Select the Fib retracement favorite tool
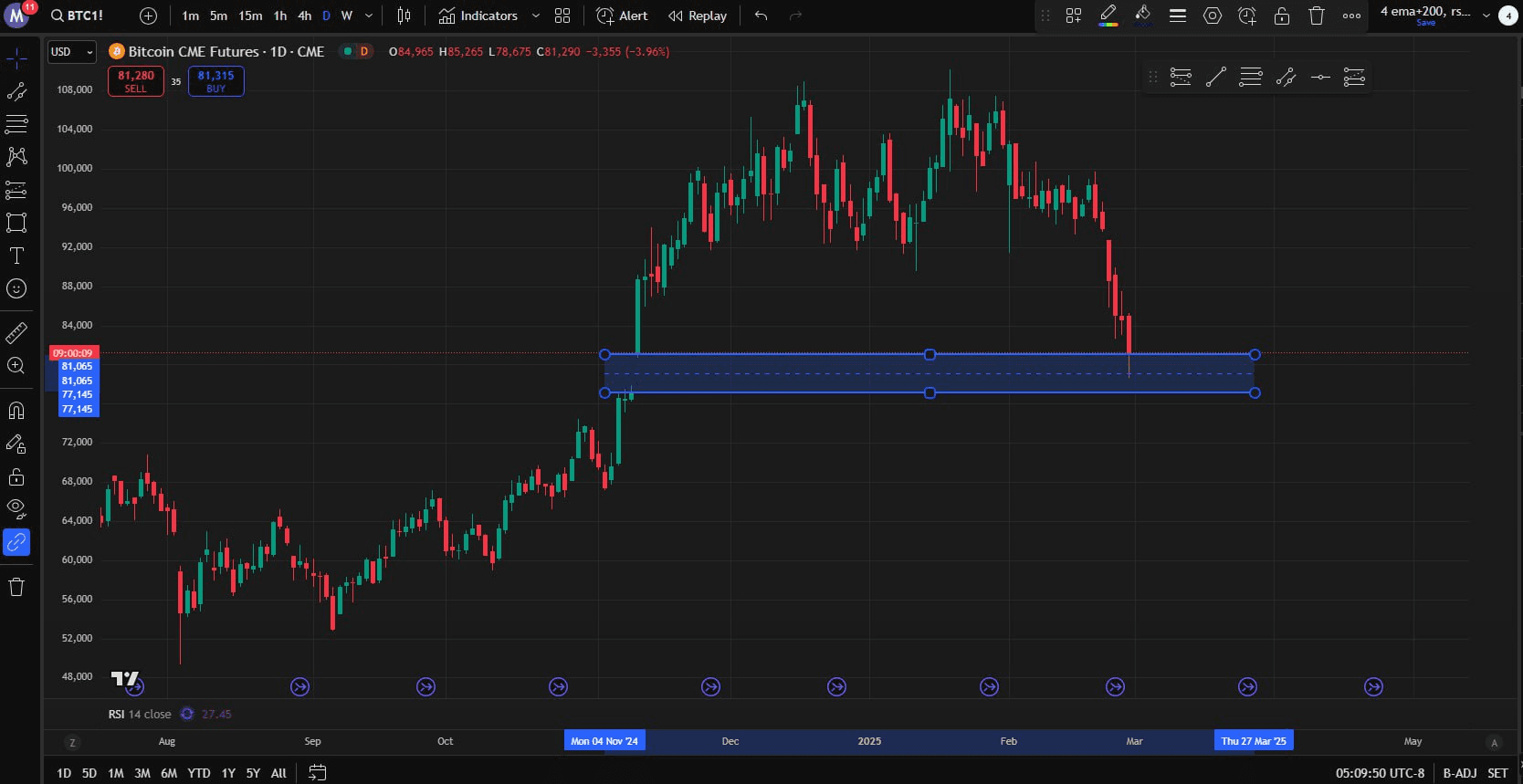Image resolution: width=1523 pixels, height=784 pixels. 1181,78
